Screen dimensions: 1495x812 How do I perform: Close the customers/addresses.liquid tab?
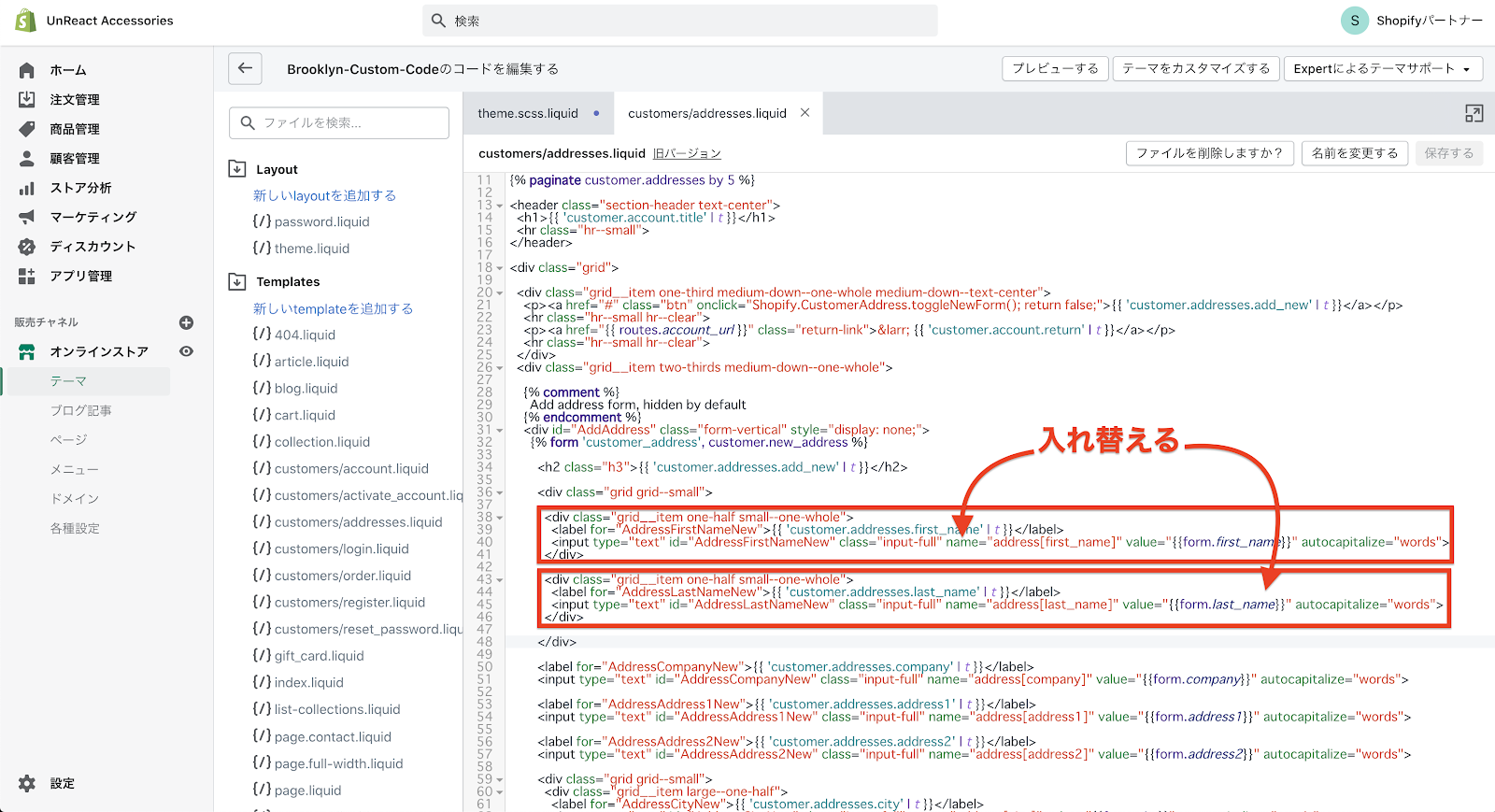pyautogui.click(x=804, y=113)
